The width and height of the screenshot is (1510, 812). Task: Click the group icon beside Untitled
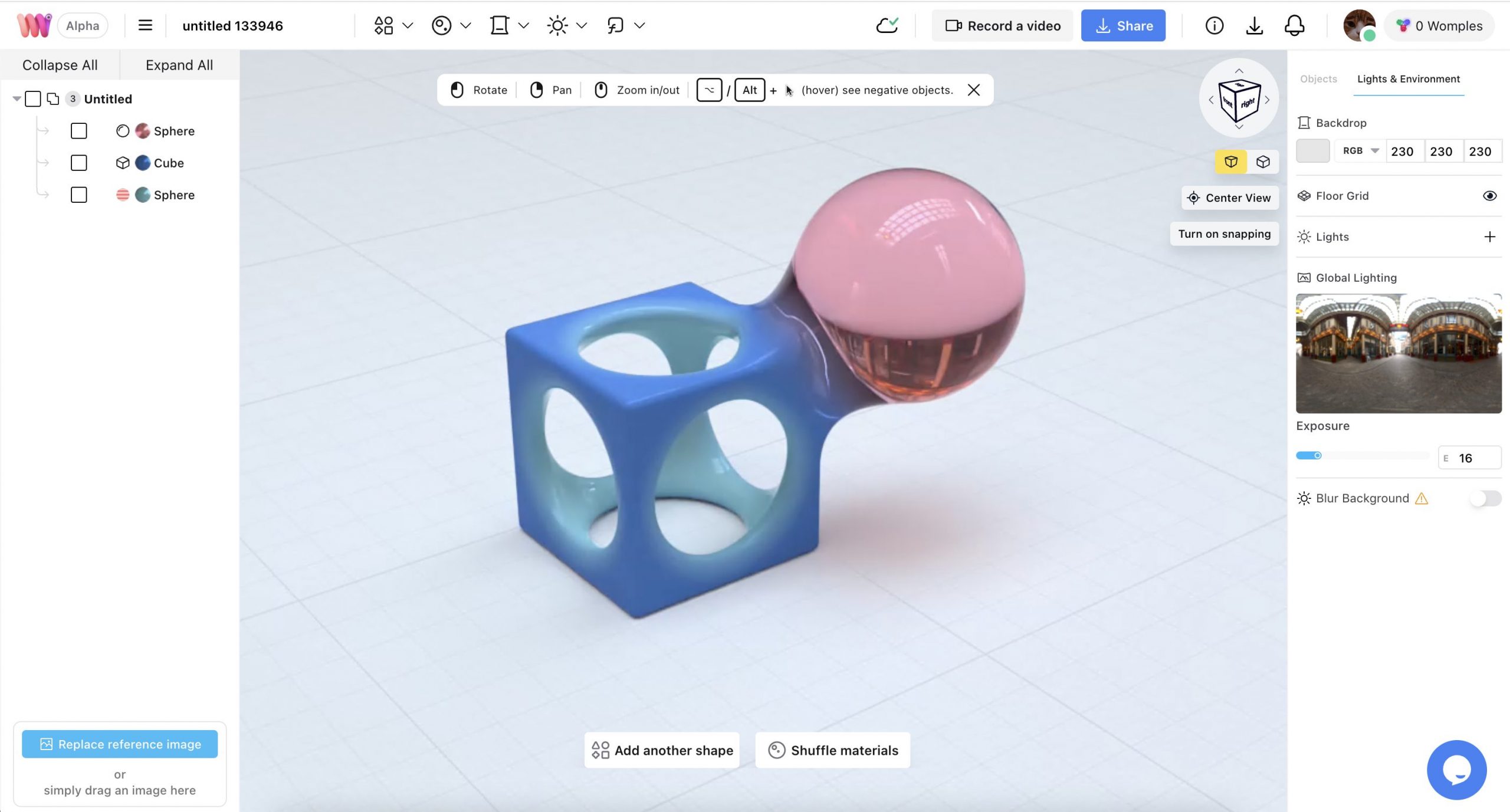(53, 98)
